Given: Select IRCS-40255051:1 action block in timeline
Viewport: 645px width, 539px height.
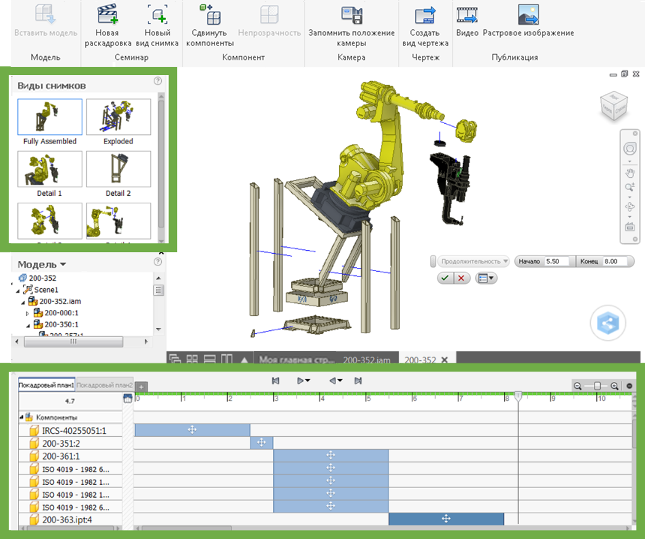Looking at the screenshot, I should [x=192, y=430].
